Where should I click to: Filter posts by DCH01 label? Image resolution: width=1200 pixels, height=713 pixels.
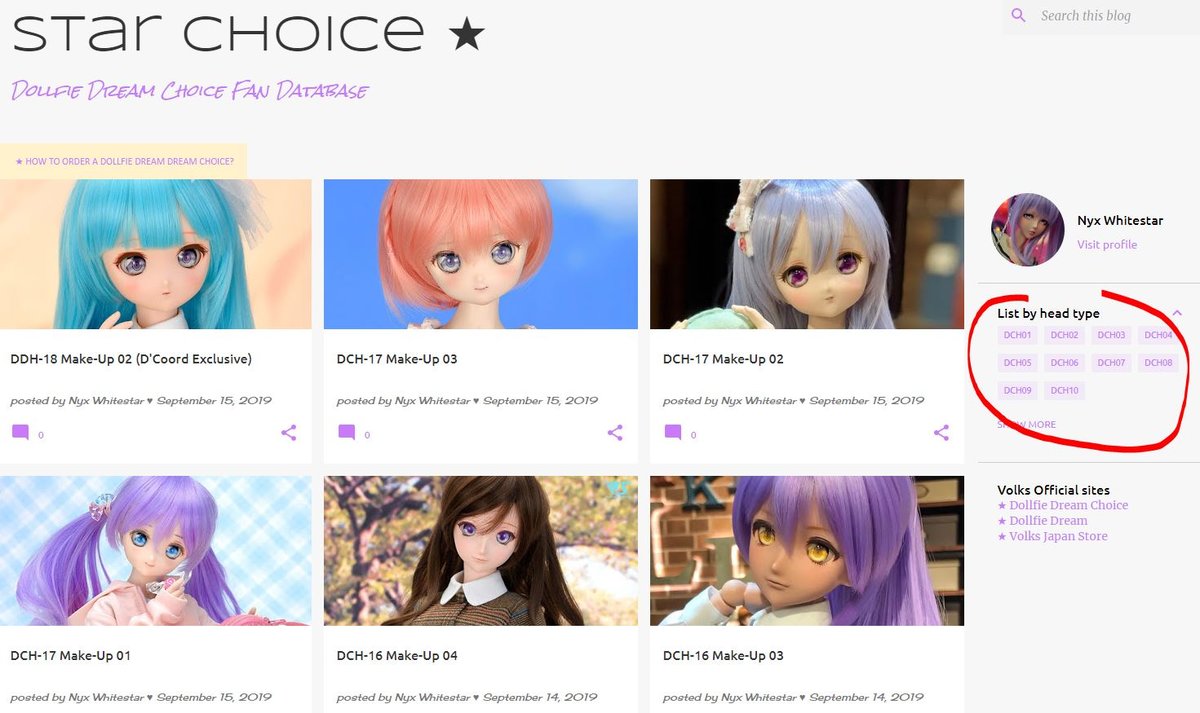tap(1017, 336)
